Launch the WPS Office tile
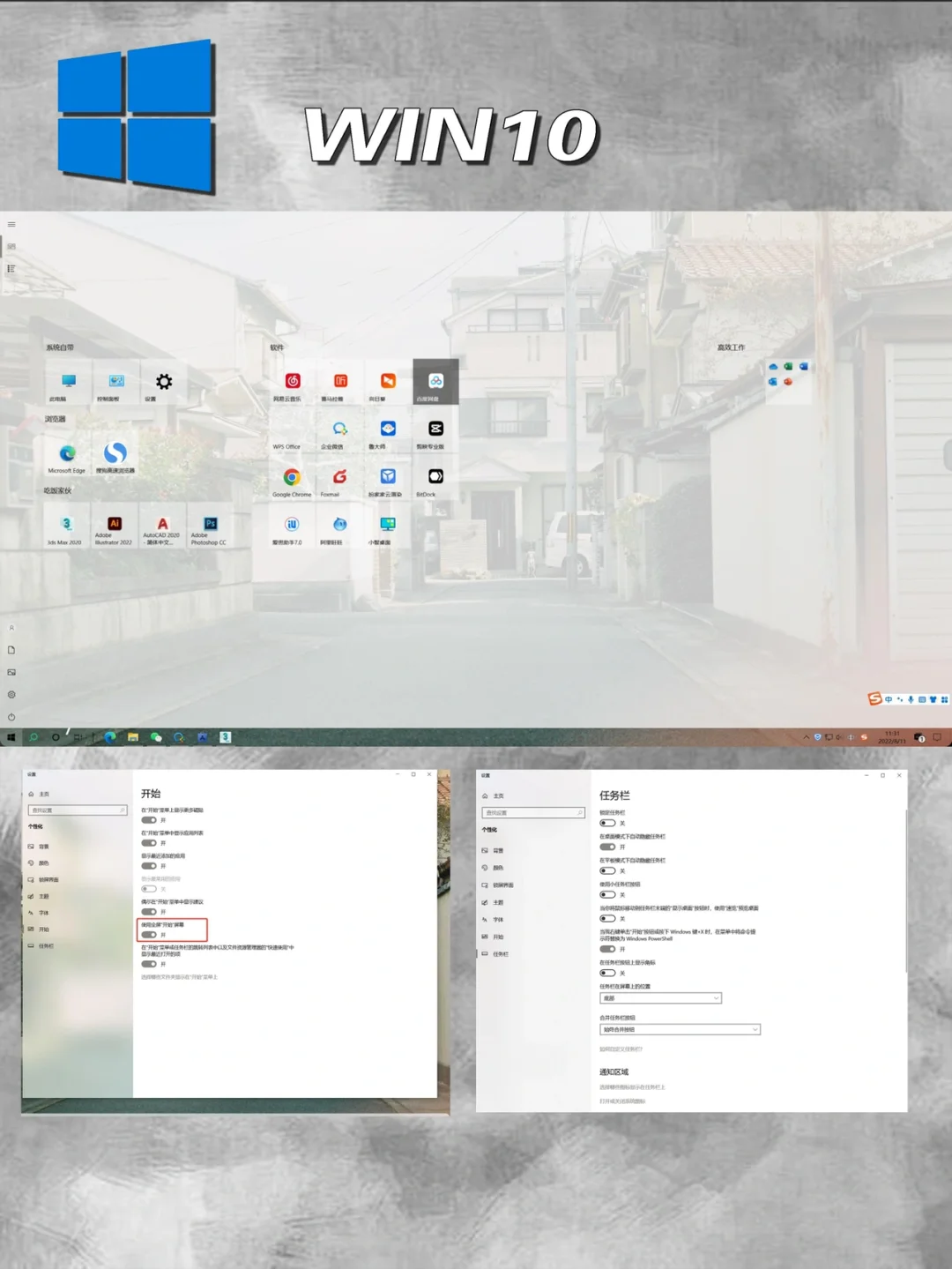Viewport: 952px width, 1269px height. pos(293,430)
